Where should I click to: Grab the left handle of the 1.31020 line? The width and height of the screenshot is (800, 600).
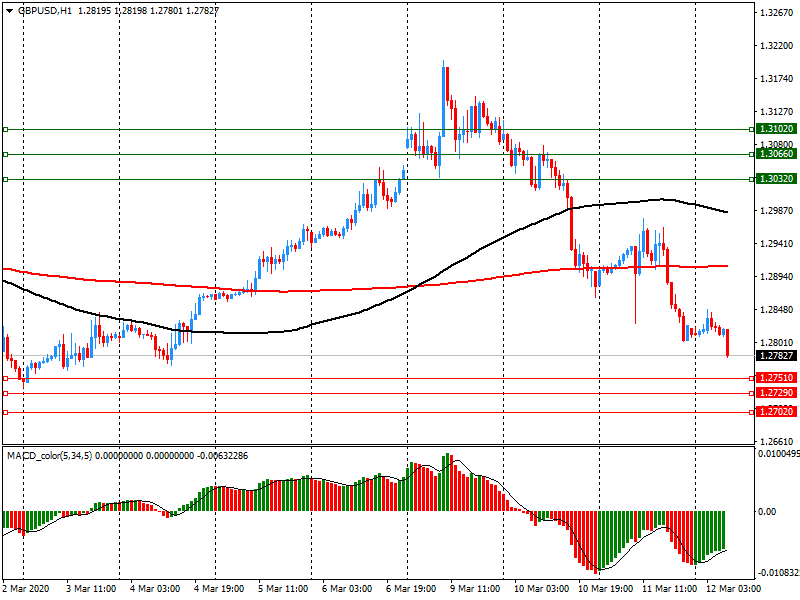point(6,130)
